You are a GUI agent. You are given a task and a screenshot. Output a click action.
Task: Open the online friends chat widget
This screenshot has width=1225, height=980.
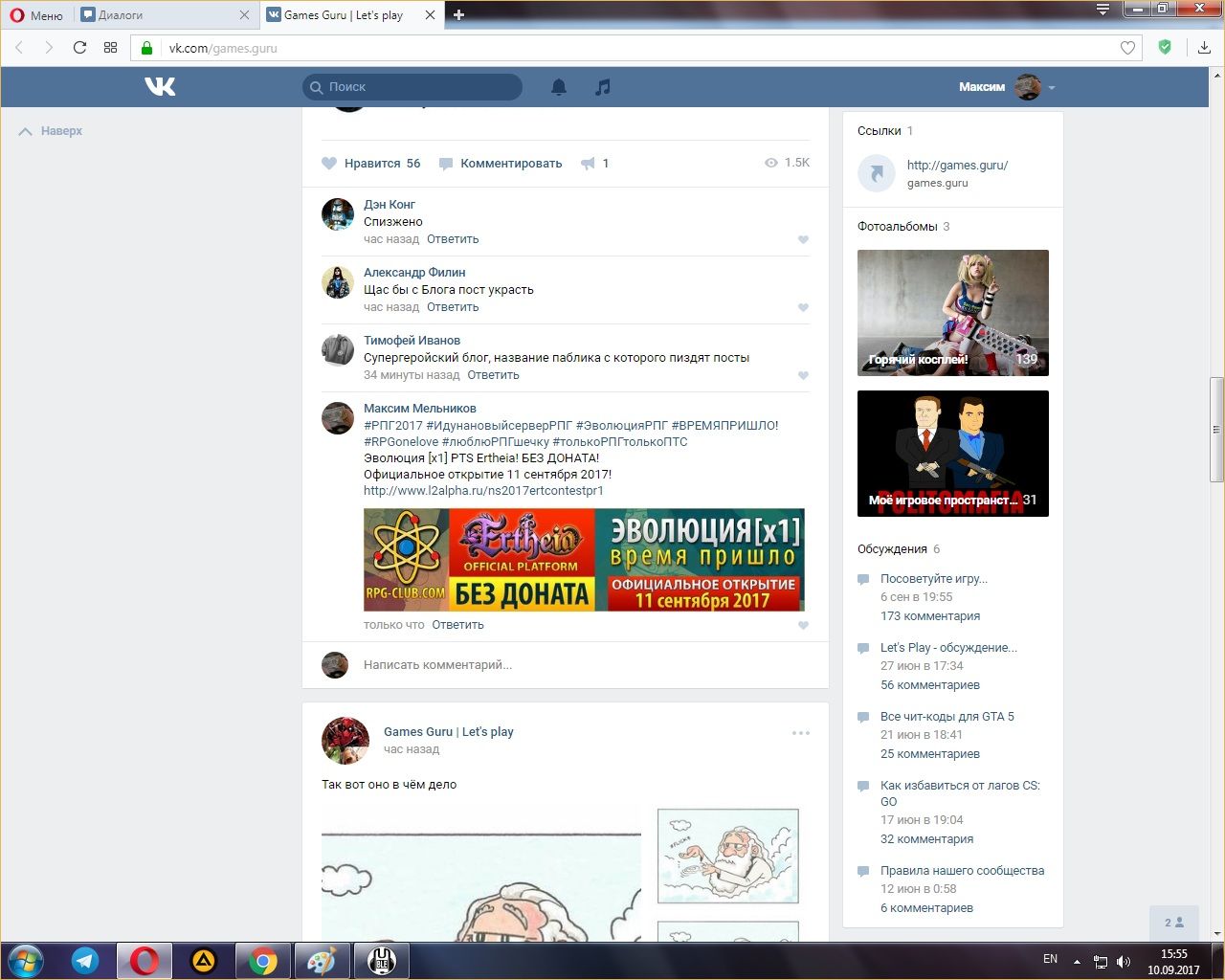click(1174, 923)
